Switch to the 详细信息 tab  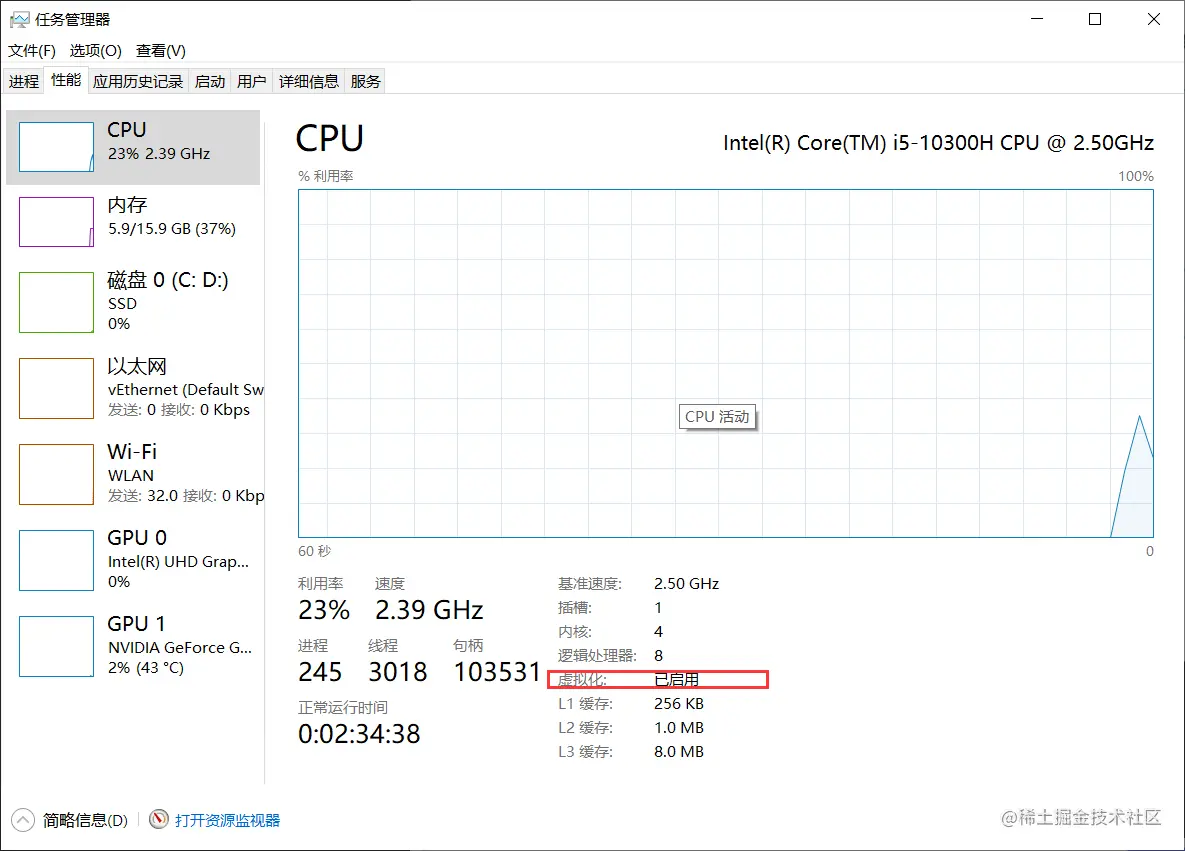[x=309, y=82]
